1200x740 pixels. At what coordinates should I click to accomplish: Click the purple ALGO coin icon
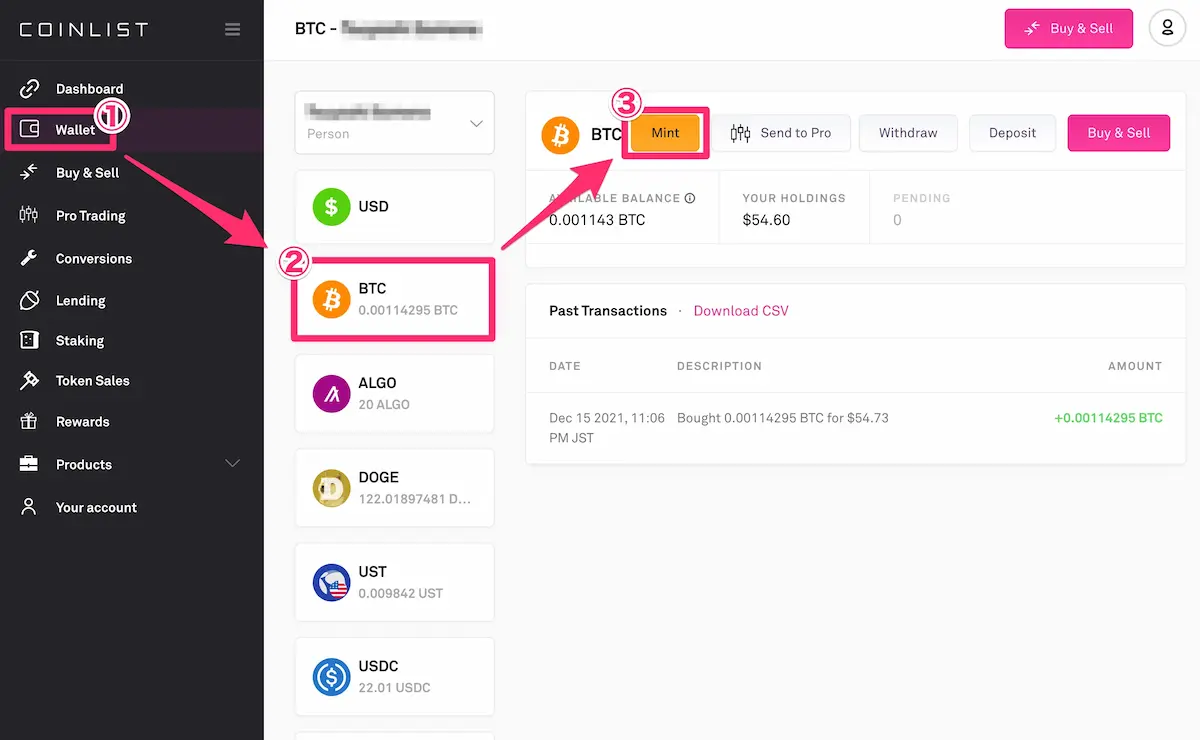point(331,394)
